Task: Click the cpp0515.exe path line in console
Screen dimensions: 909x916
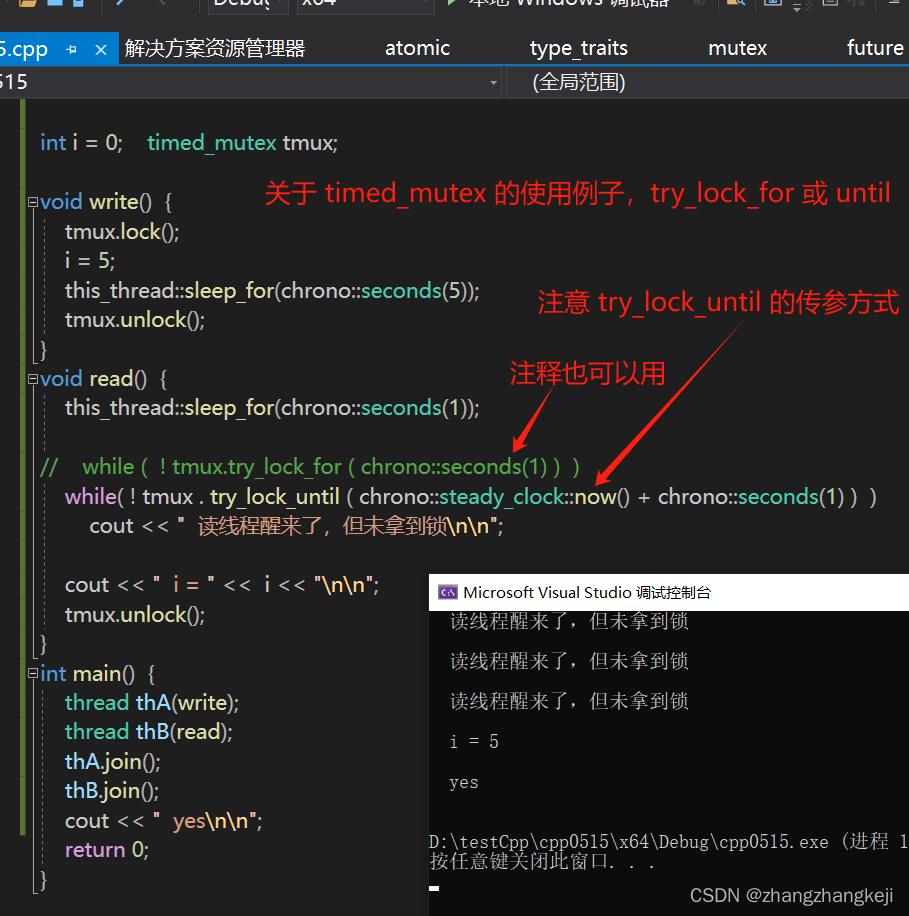Action: (668, 842)
